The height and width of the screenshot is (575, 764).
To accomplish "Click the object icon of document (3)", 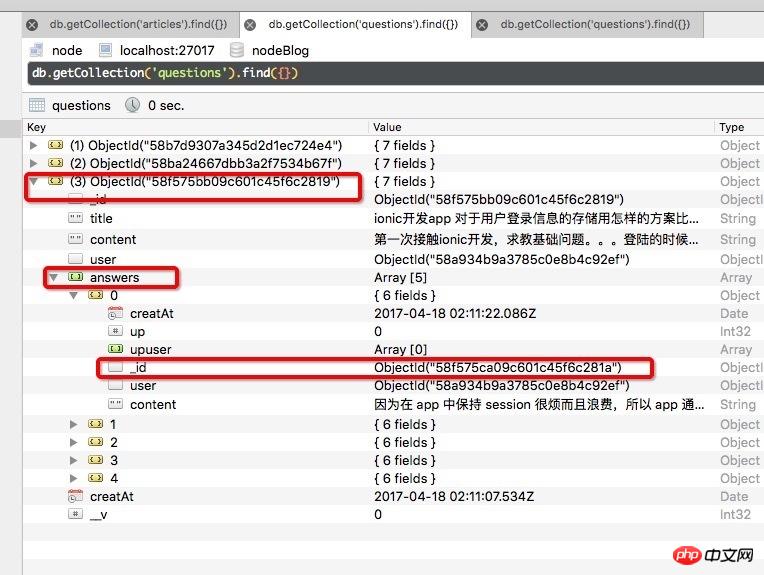I will (x=56, y=181).
